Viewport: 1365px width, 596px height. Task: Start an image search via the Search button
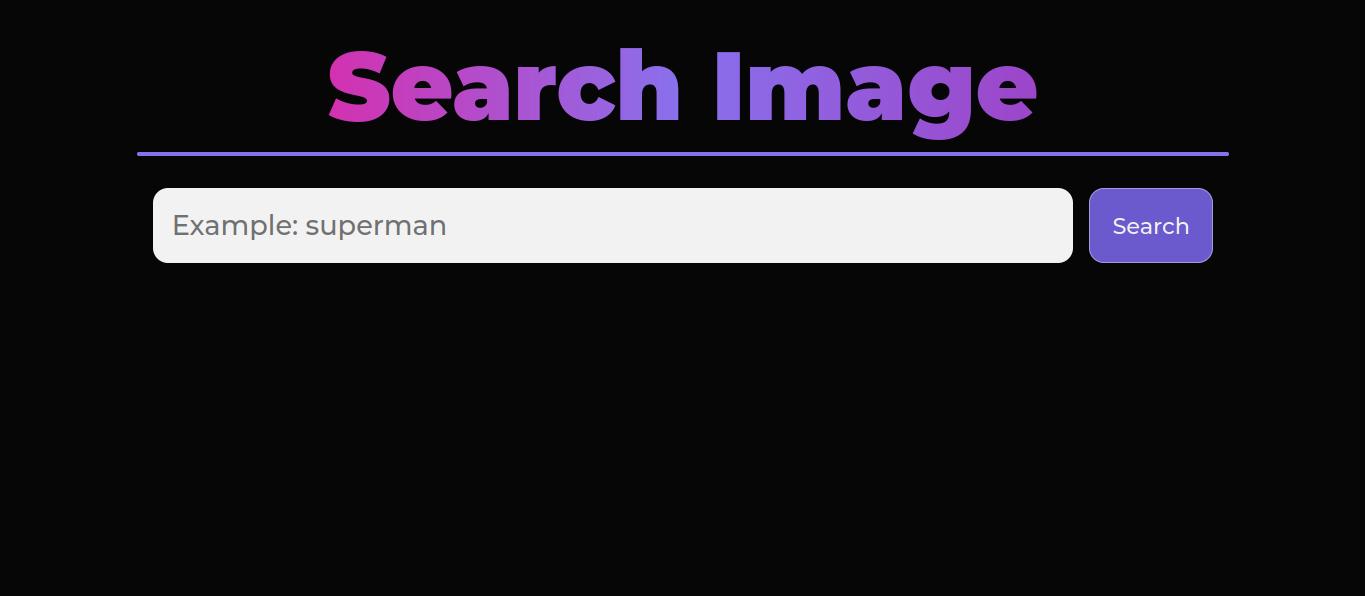coord(1150,226)
